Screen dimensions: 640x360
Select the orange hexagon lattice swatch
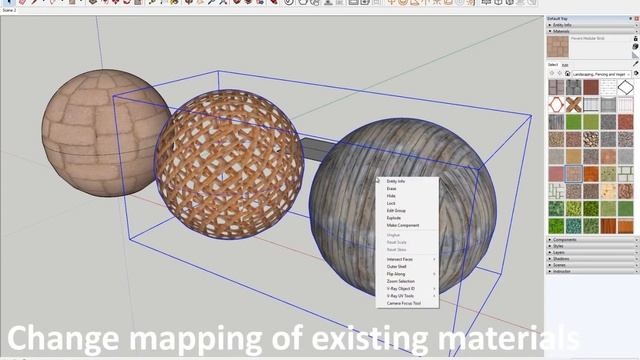point(556,104)
